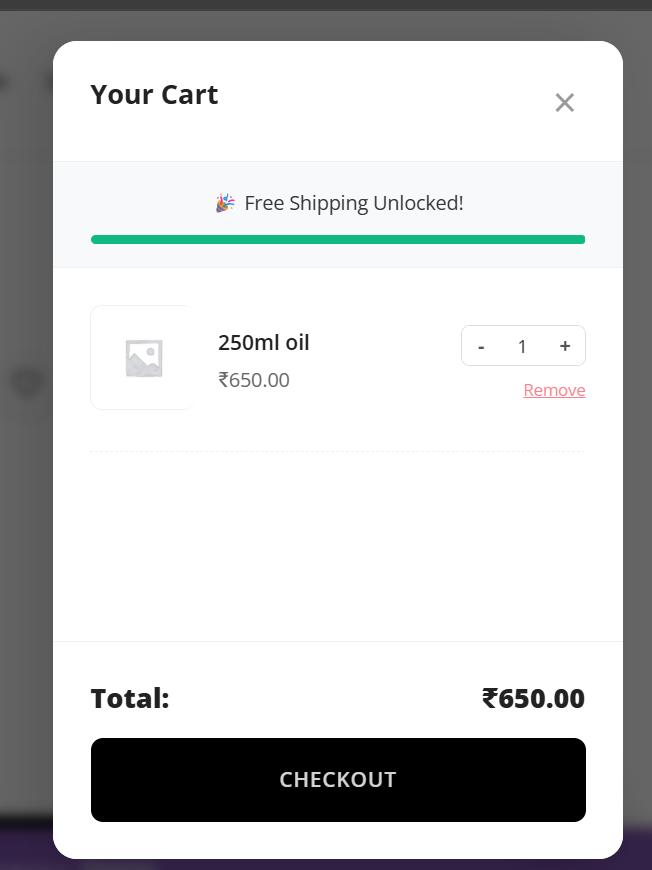Click the purple strip below the cart panel
This screenshot has width=652, height=870.
30,845
